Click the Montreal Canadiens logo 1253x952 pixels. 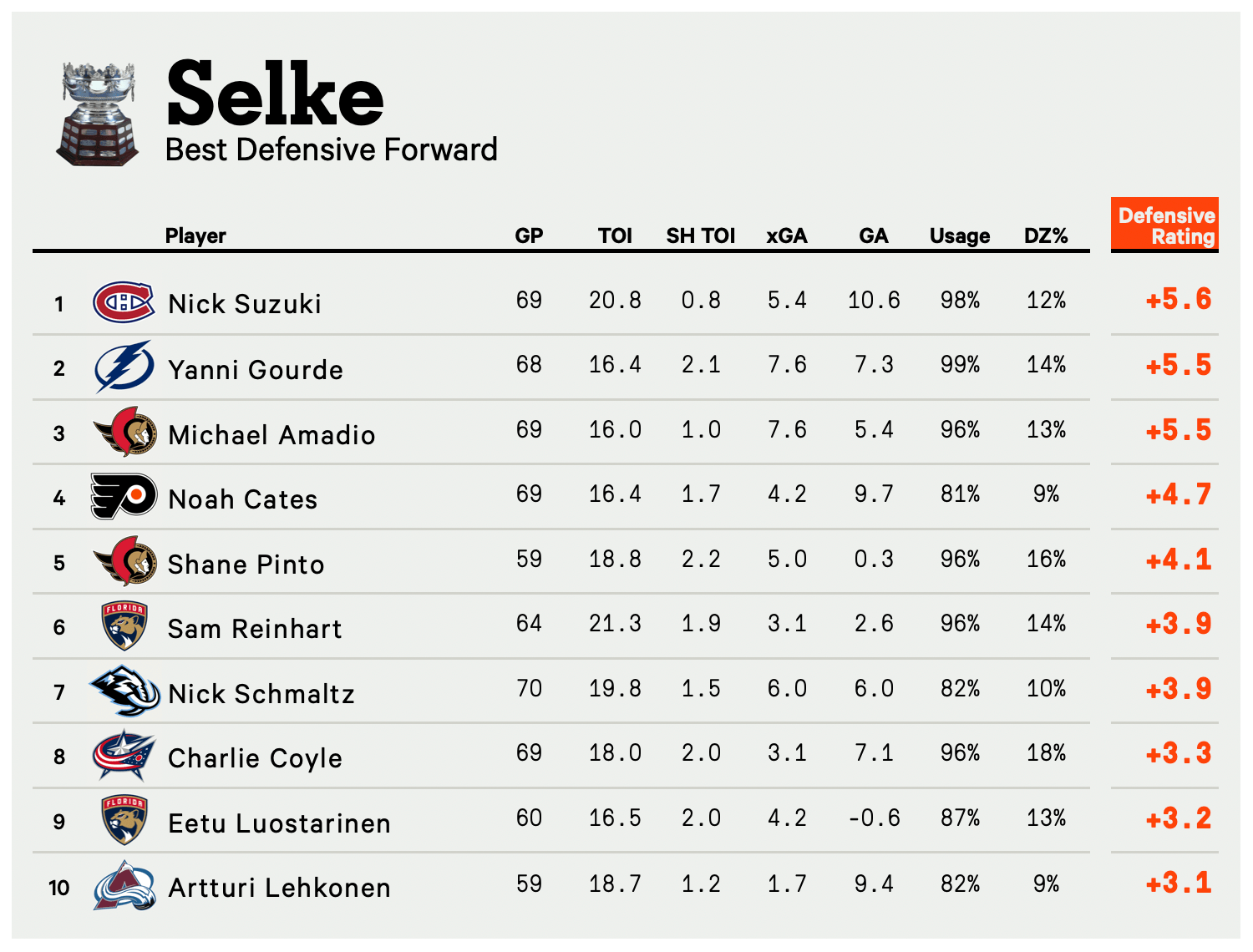[x=124, y=301]
